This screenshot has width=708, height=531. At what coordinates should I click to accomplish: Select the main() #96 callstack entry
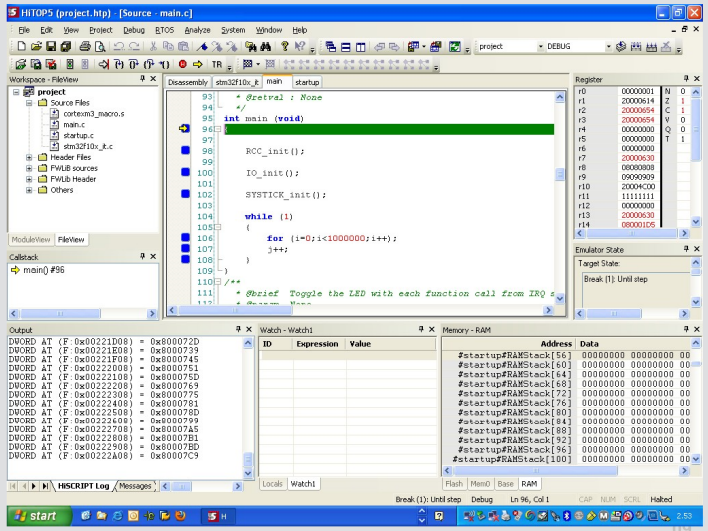pyautogui.click(x=44, y=270)
